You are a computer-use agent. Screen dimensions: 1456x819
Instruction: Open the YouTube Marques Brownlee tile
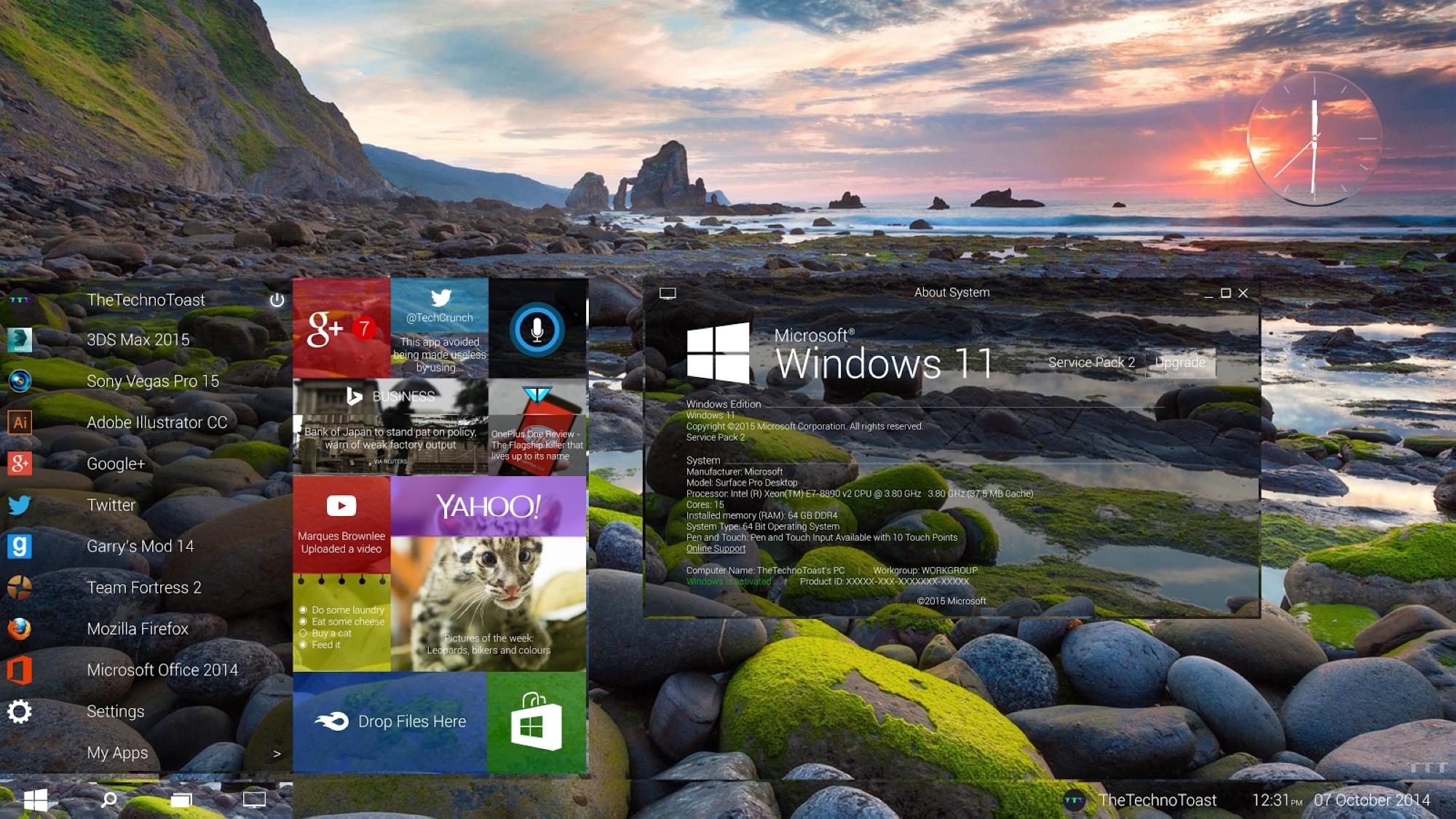[341, 524]
